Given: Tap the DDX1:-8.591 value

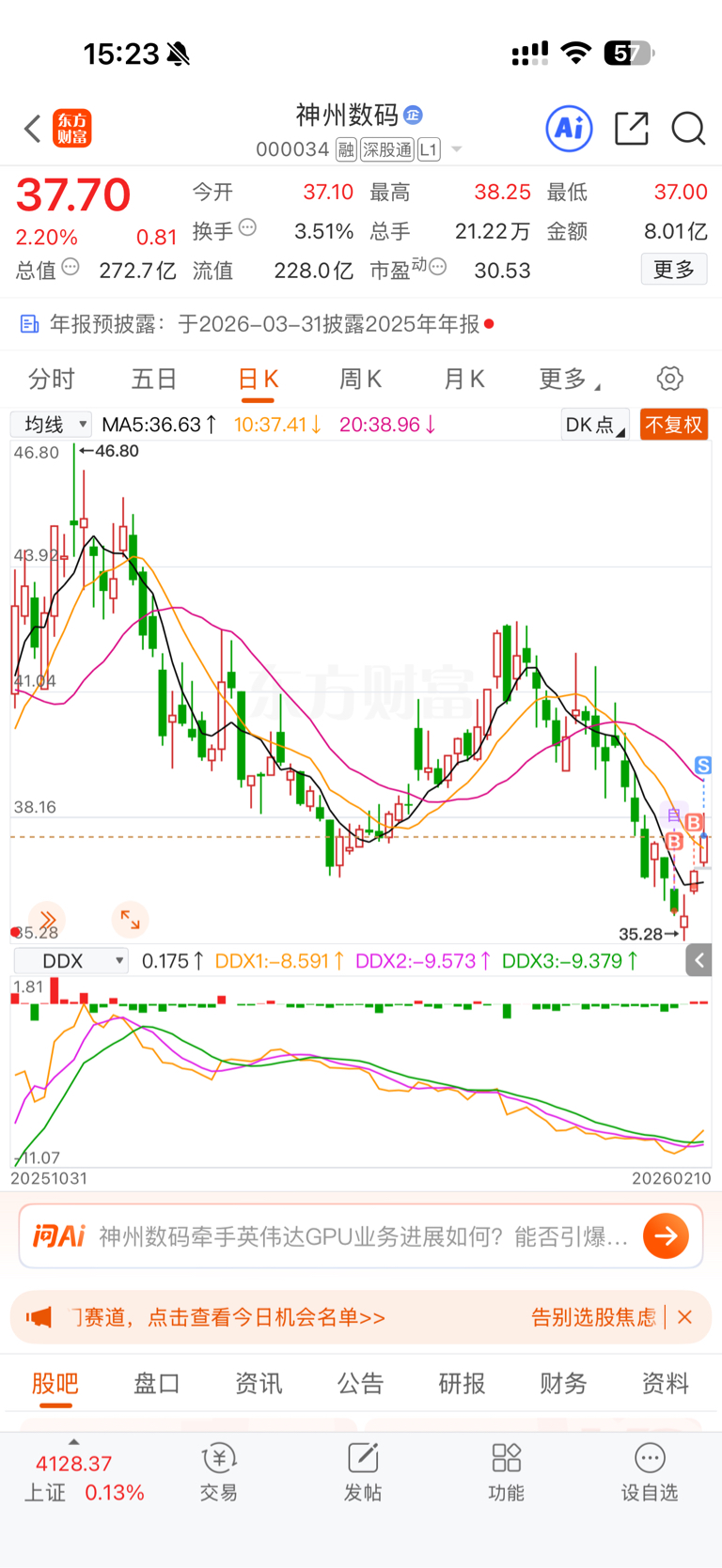Looking at the screenshot, I should pyautogui.click(x=280, y=961).
